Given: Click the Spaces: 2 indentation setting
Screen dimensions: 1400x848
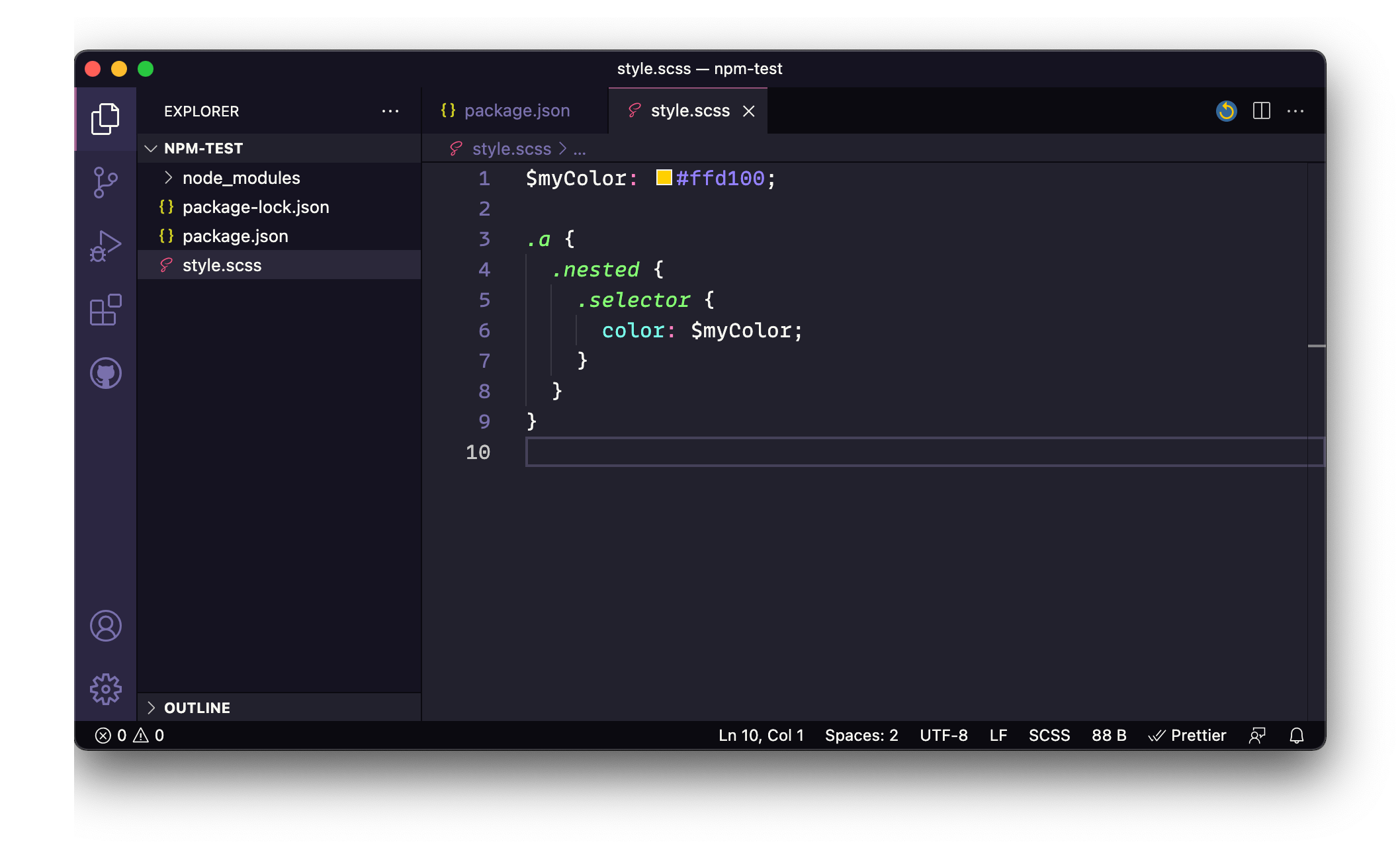Looking at the screenshot, I should [862, 736].
